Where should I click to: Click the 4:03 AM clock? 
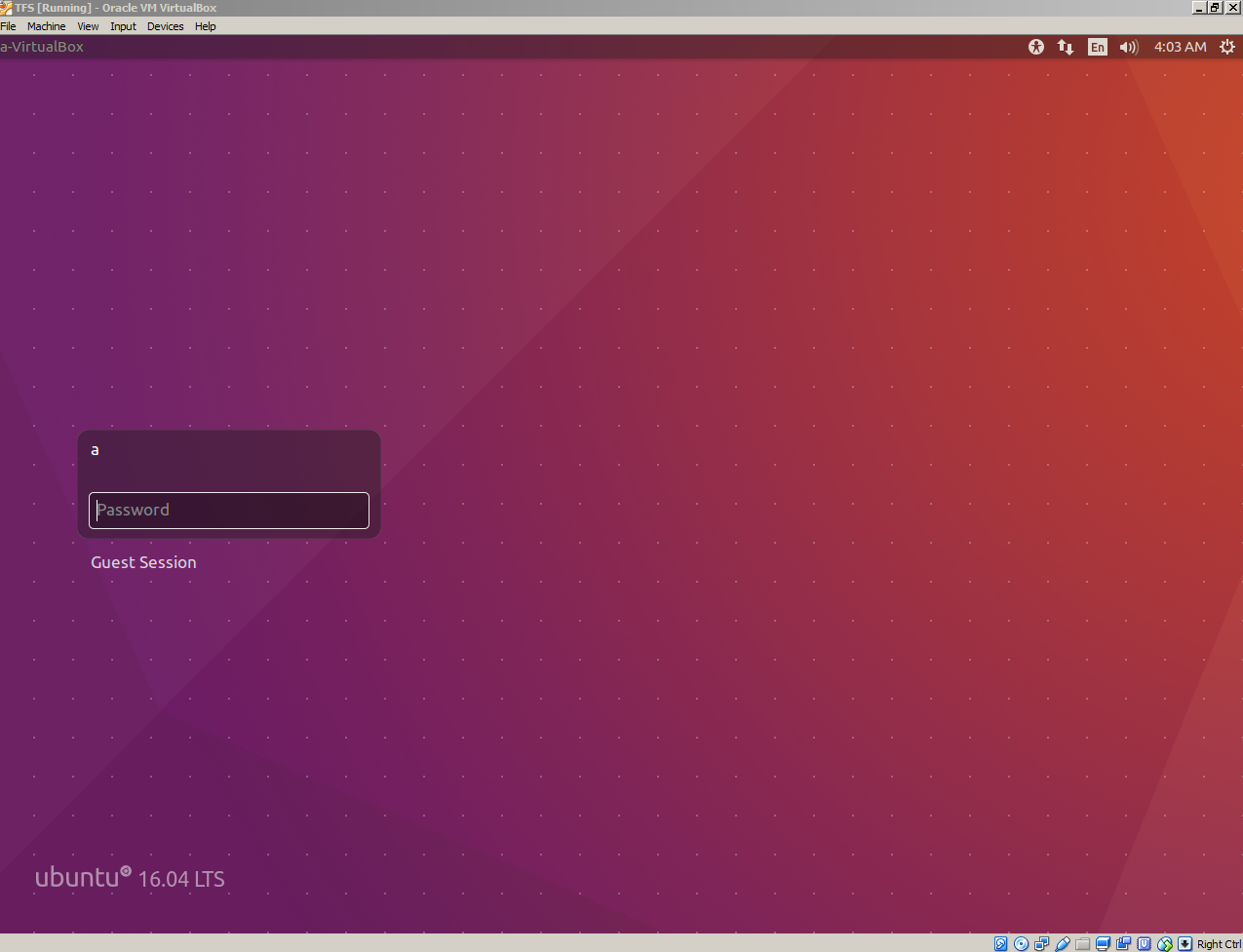click(1180, 47)
